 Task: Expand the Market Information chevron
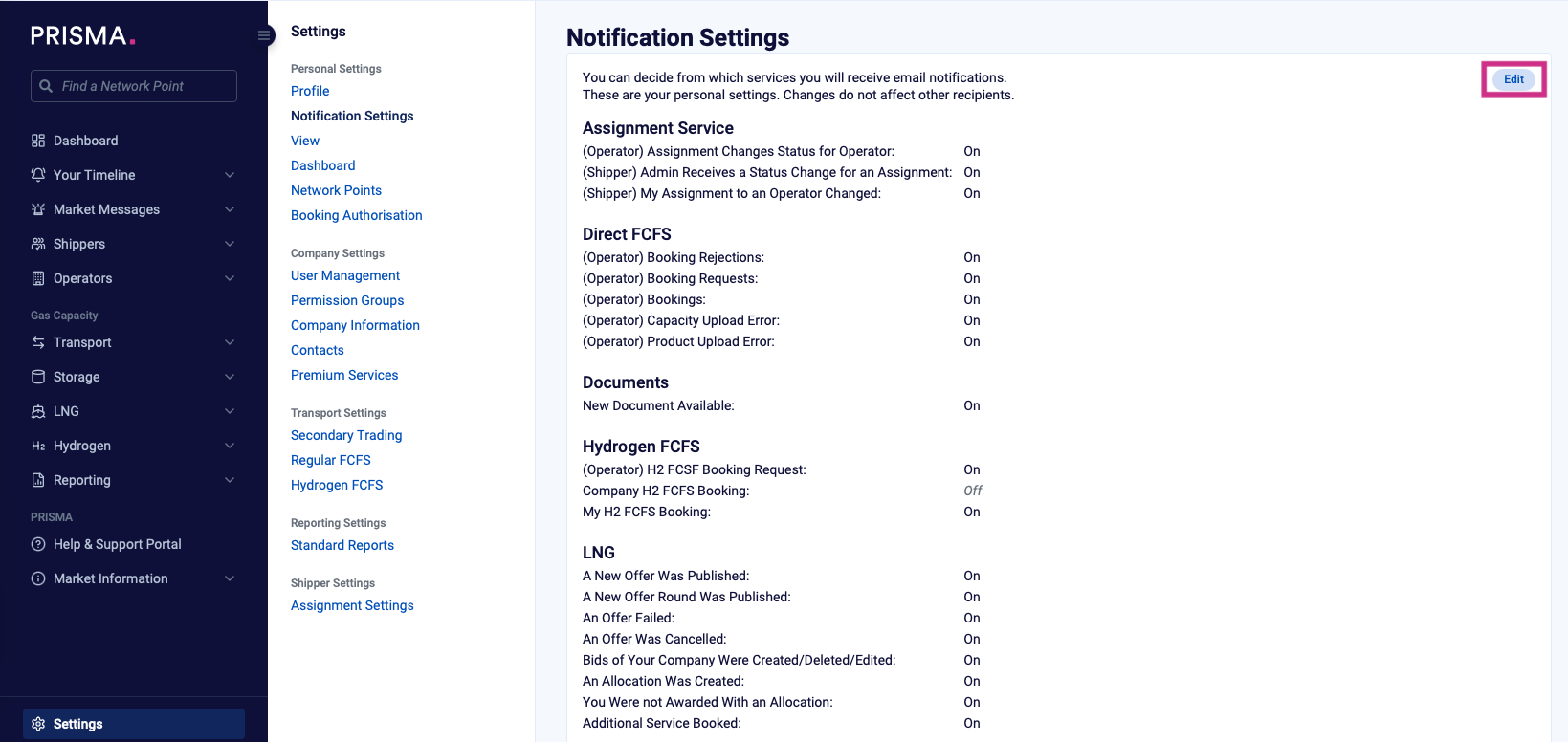point(230,578)
